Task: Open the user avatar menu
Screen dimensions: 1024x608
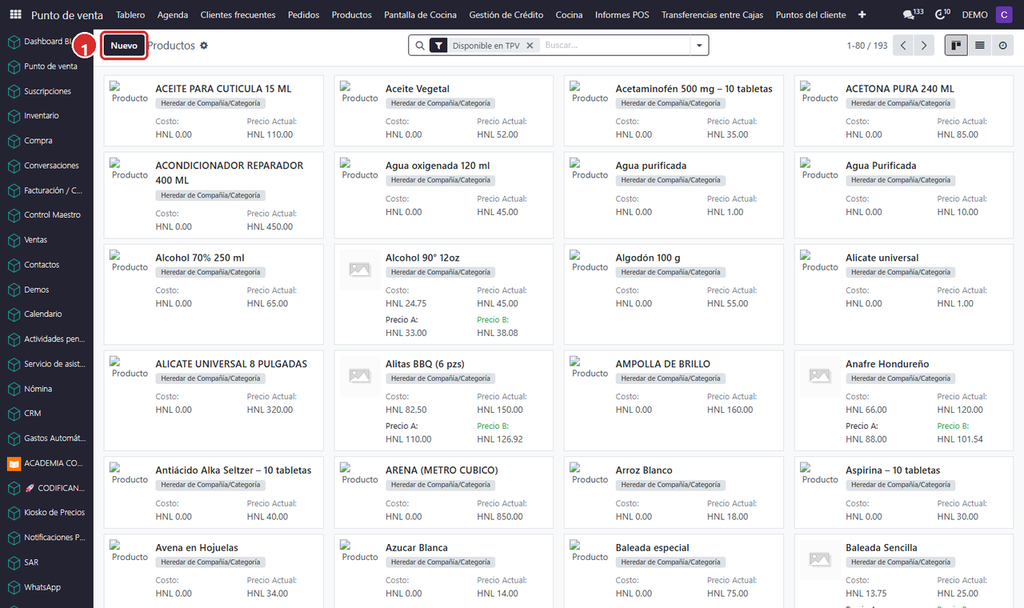Action: 1004,14
